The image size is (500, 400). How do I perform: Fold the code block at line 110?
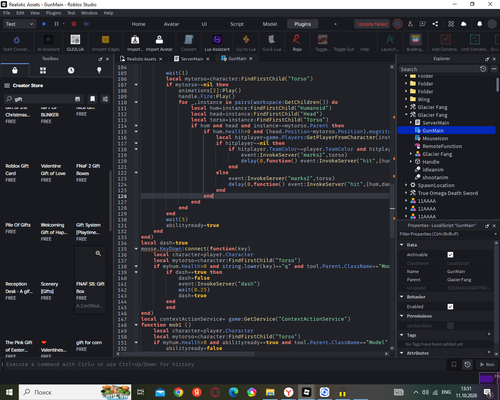136,102
